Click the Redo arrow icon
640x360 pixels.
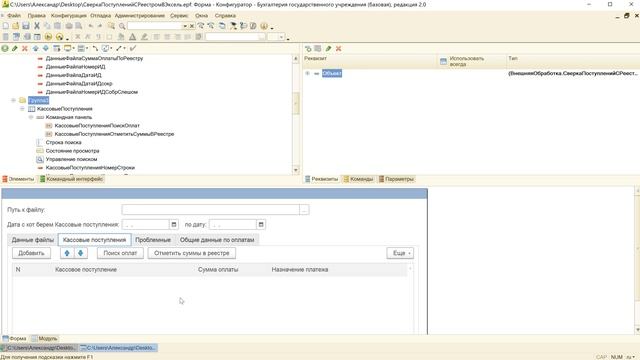tap(100, 26)
